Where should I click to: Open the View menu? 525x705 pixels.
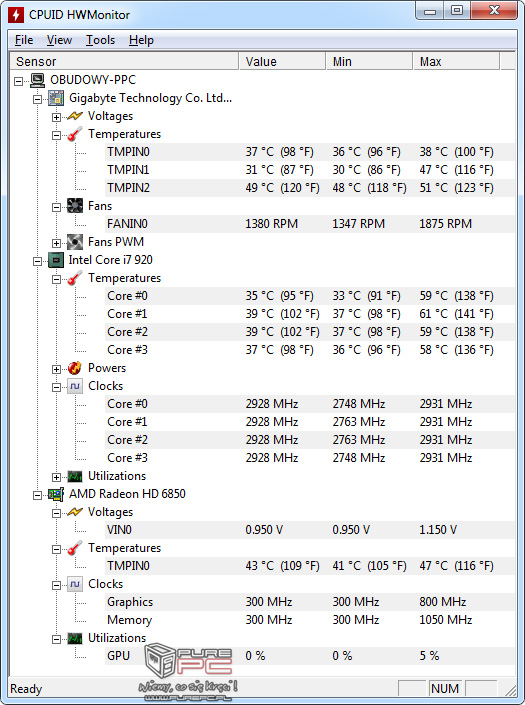[x=59, y=40]
